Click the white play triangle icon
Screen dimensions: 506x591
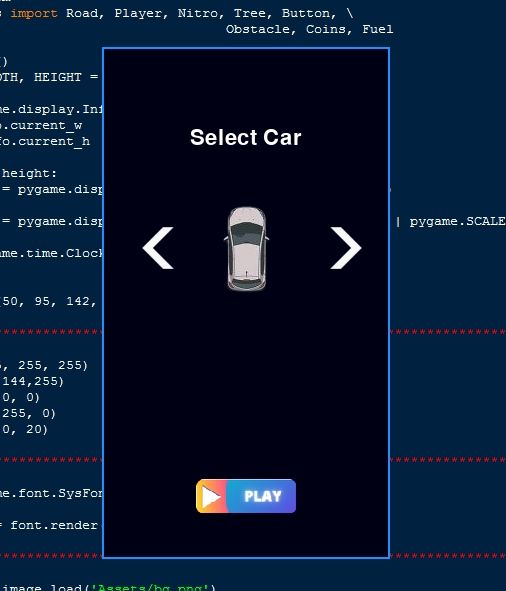point(211,496)
